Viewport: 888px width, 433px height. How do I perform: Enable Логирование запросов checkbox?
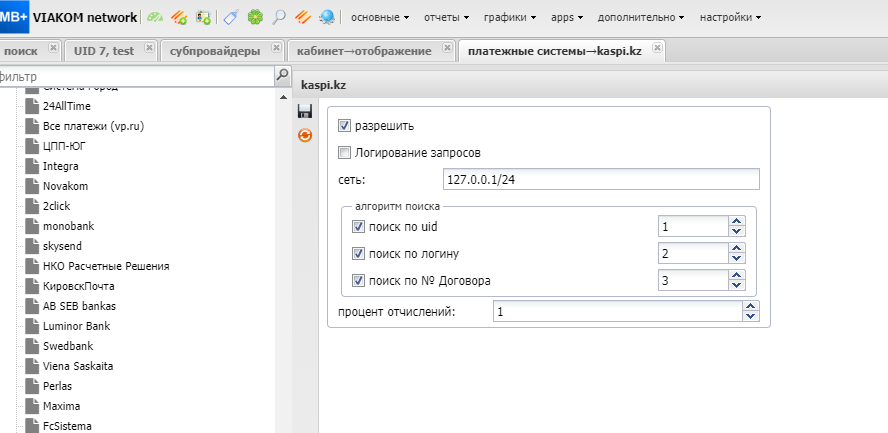[345, 153]
